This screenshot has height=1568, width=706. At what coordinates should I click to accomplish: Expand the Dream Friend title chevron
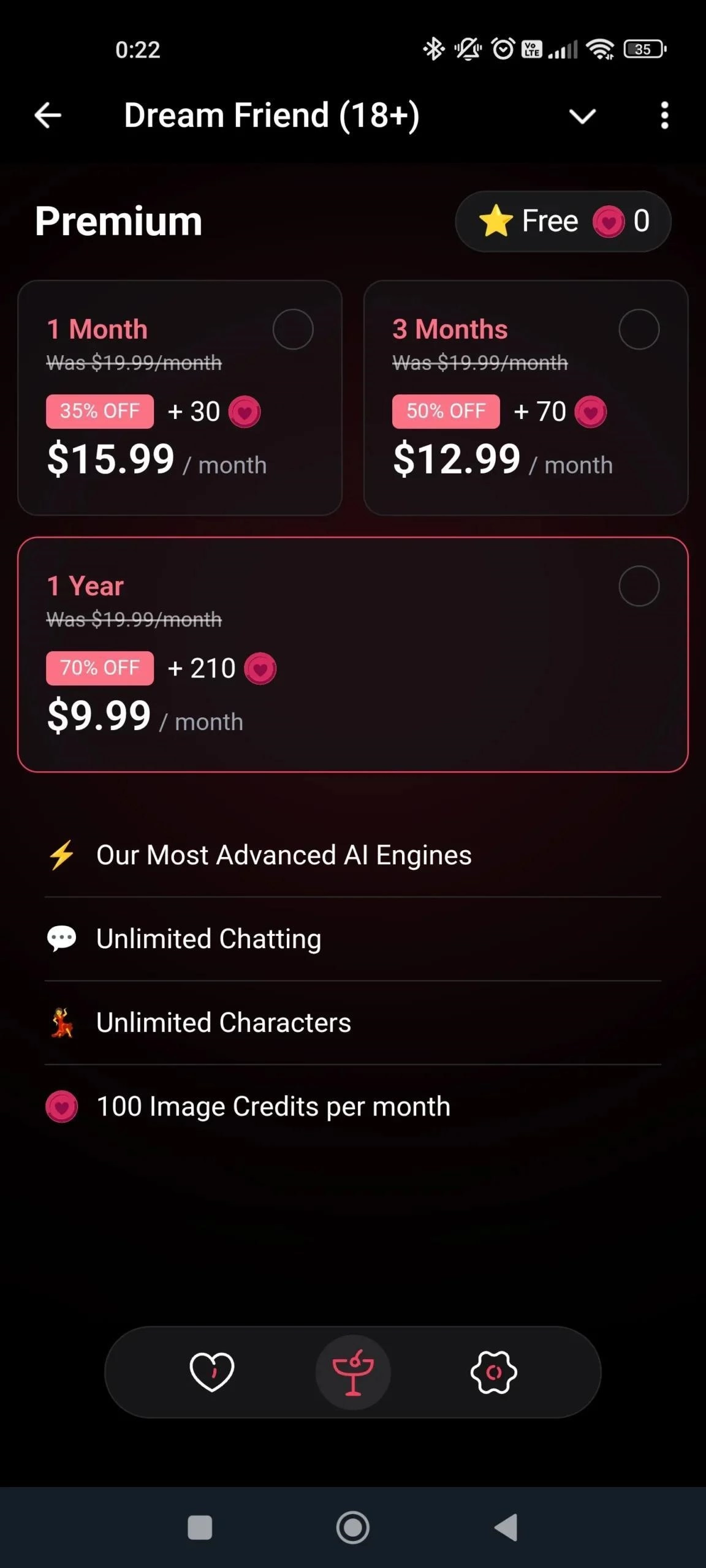(582, 116)
